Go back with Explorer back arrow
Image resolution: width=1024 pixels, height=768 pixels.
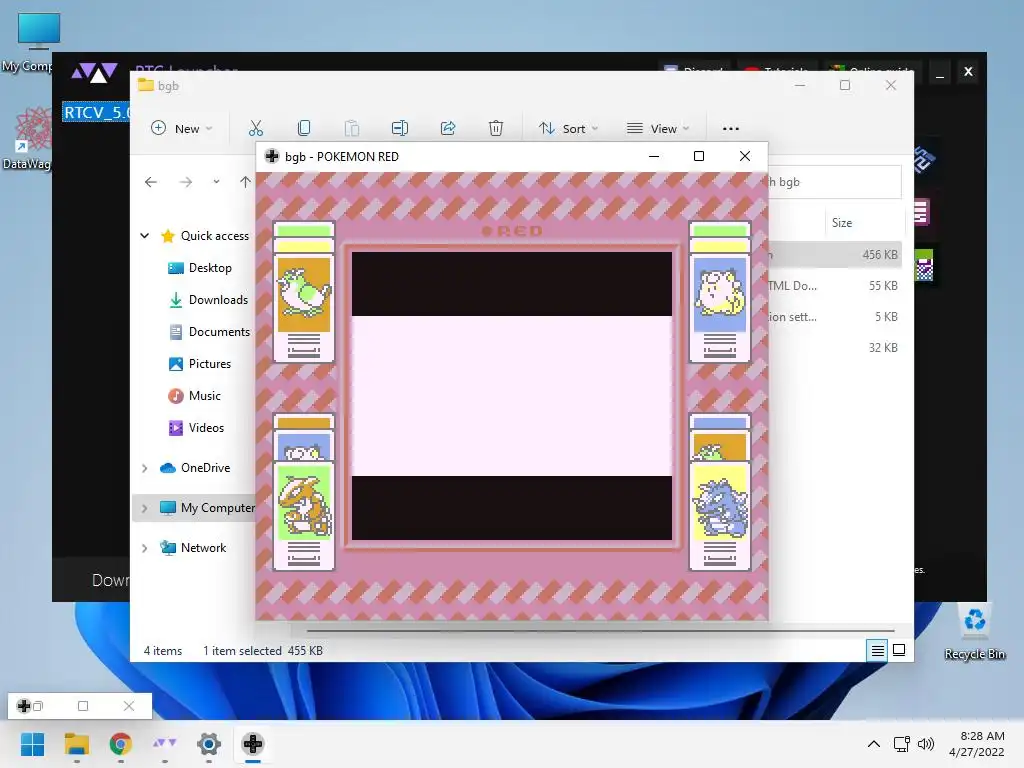click(151, 182)
